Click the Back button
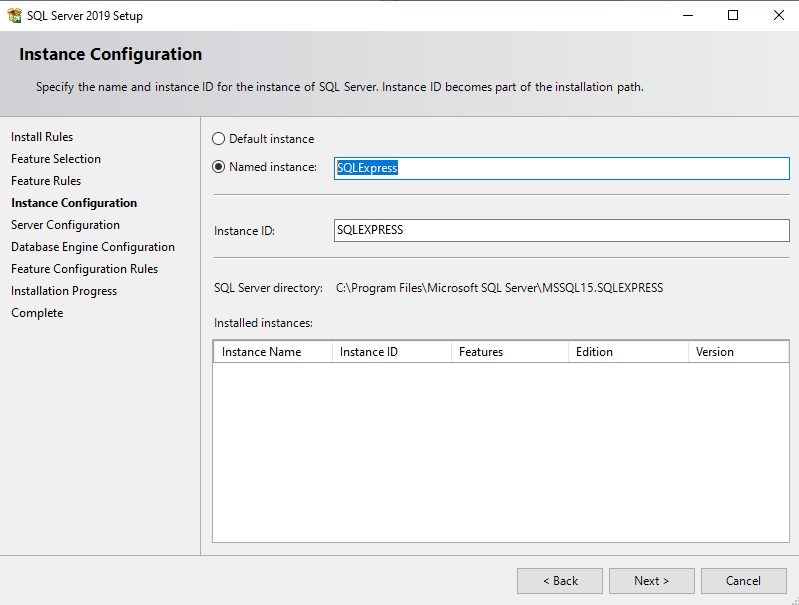The height and width of the screenshot is (605, 799). tap(560, 581)
